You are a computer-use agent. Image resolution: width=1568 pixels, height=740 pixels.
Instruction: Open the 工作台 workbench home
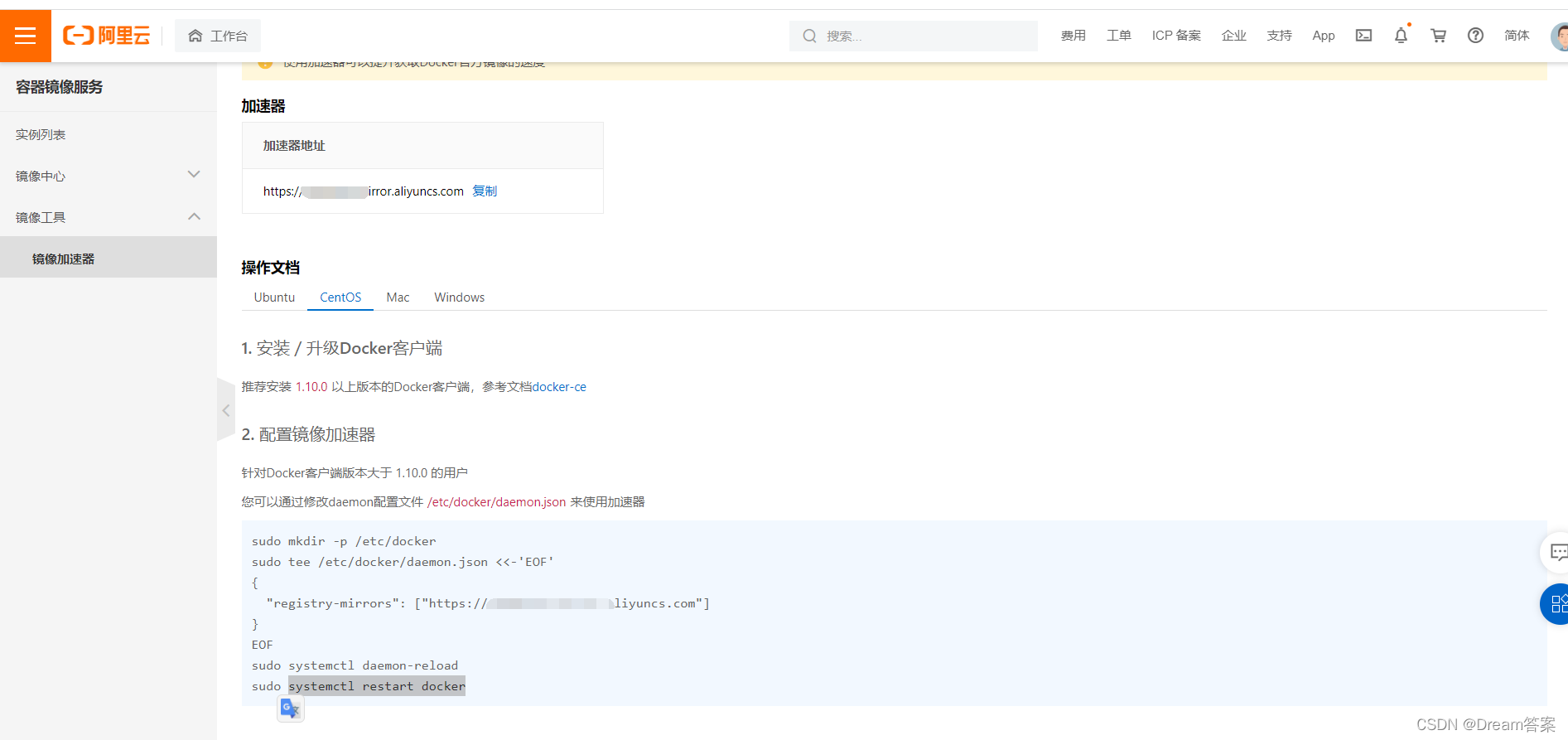click(218, 36)
